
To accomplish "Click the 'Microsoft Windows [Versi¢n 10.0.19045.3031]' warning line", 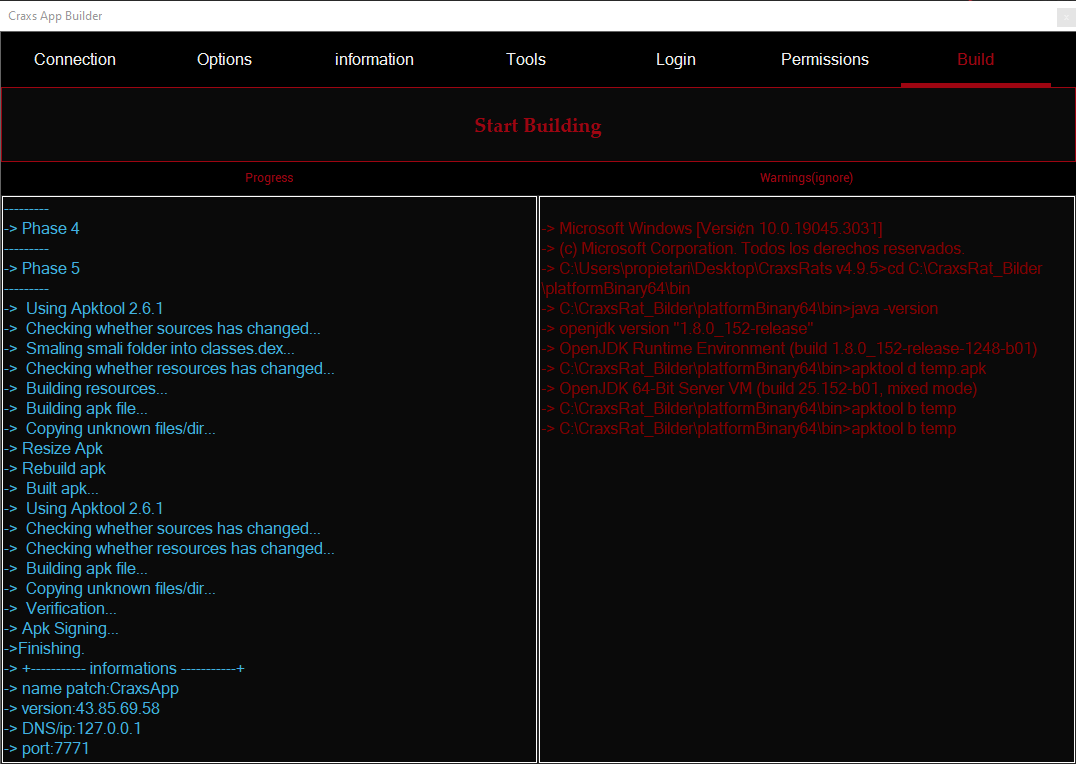I will pos(712,229).
